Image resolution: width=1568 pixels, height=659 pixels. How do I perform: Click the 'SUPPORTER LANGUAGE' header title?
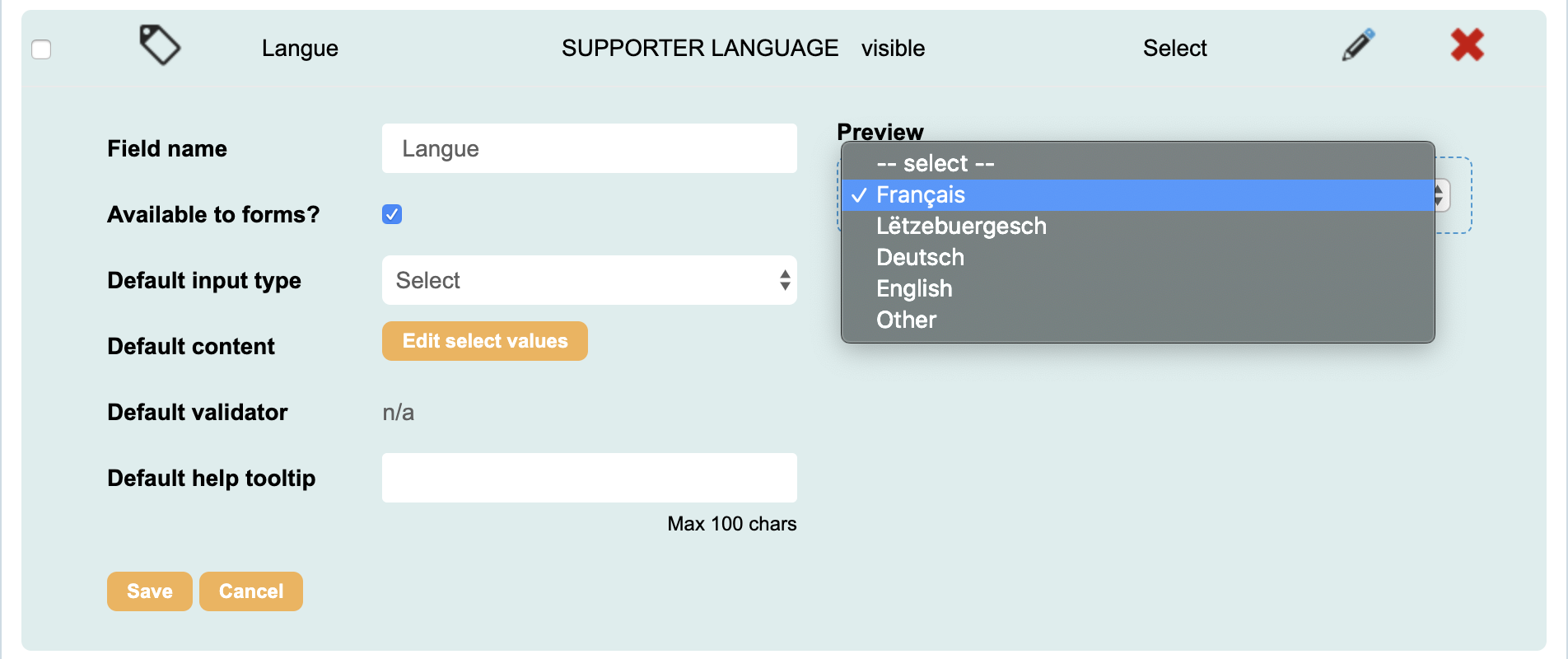[700, 48]
